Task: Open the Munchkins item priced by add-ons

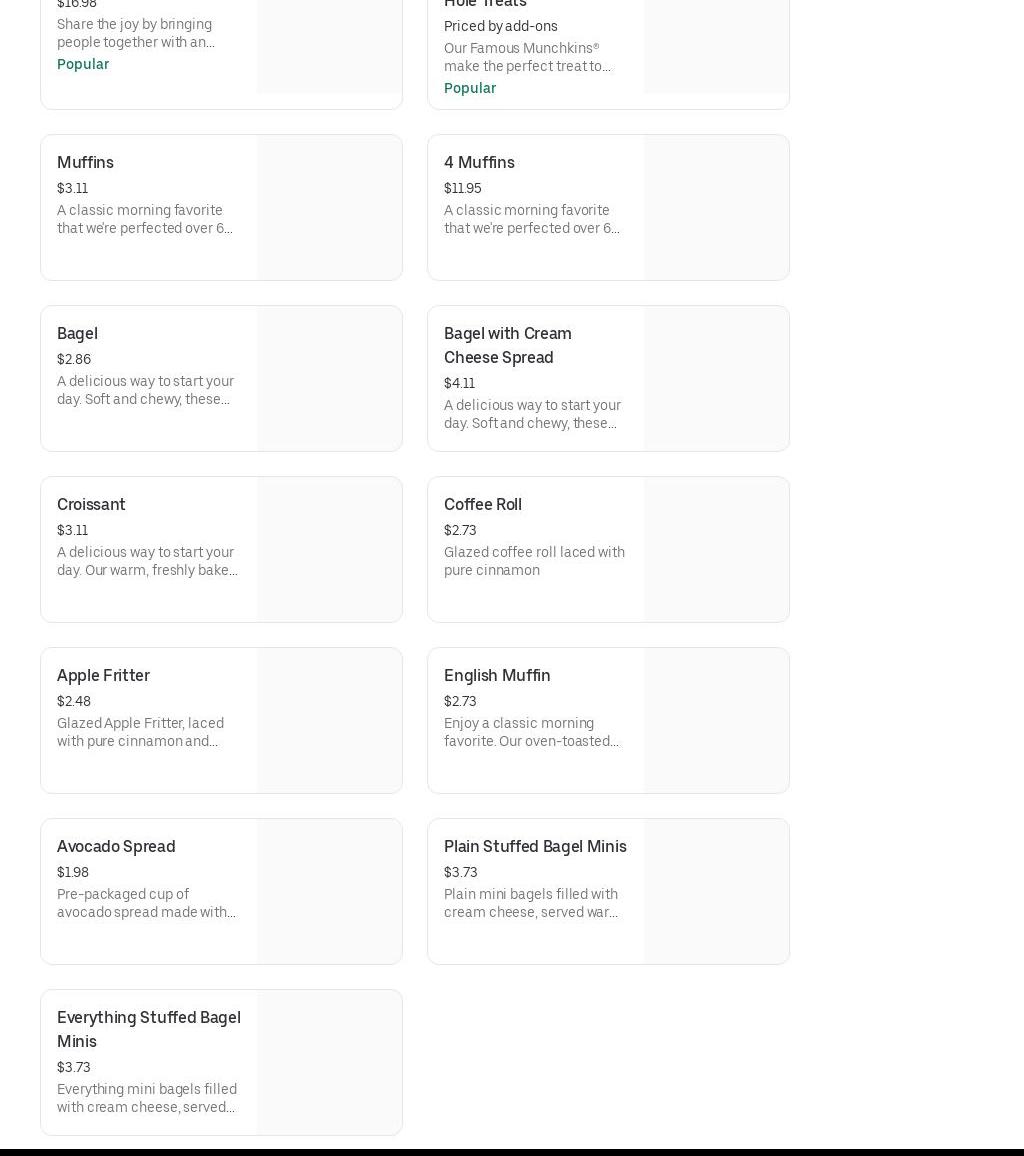Action: (527, 40)
